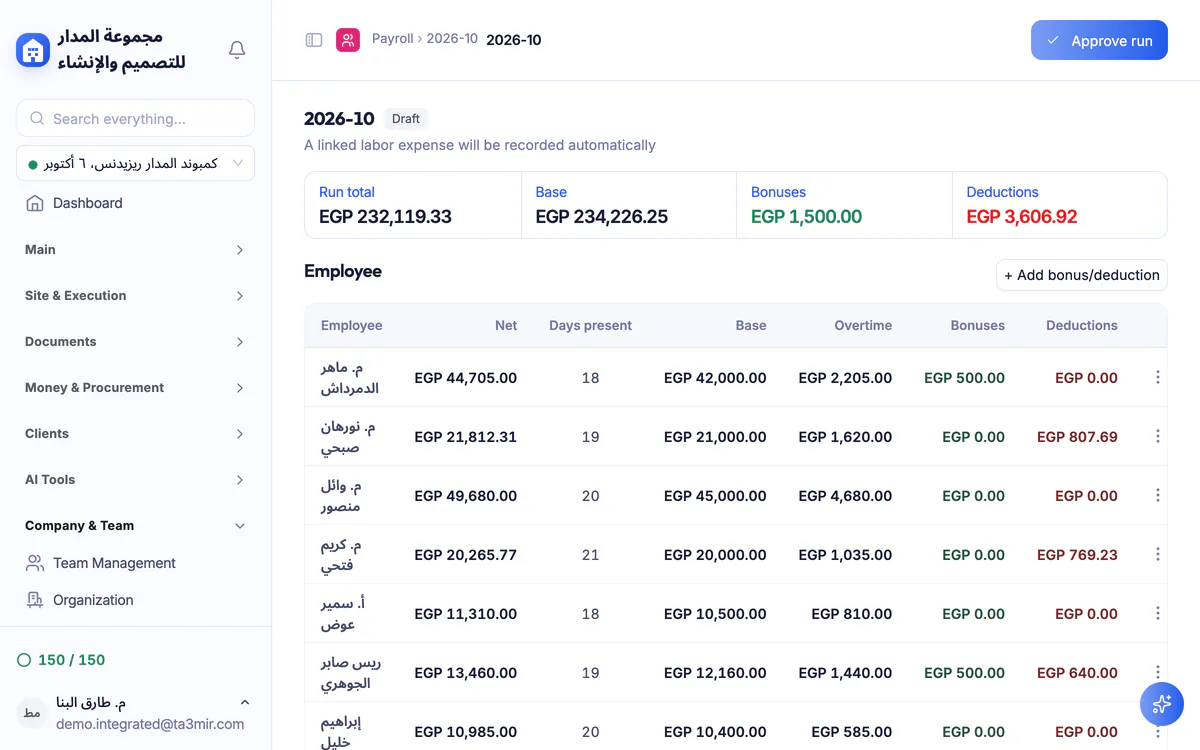Screen dimensions: 1200x750
Task: Focus the Search everything field
Action: (135, 118)
